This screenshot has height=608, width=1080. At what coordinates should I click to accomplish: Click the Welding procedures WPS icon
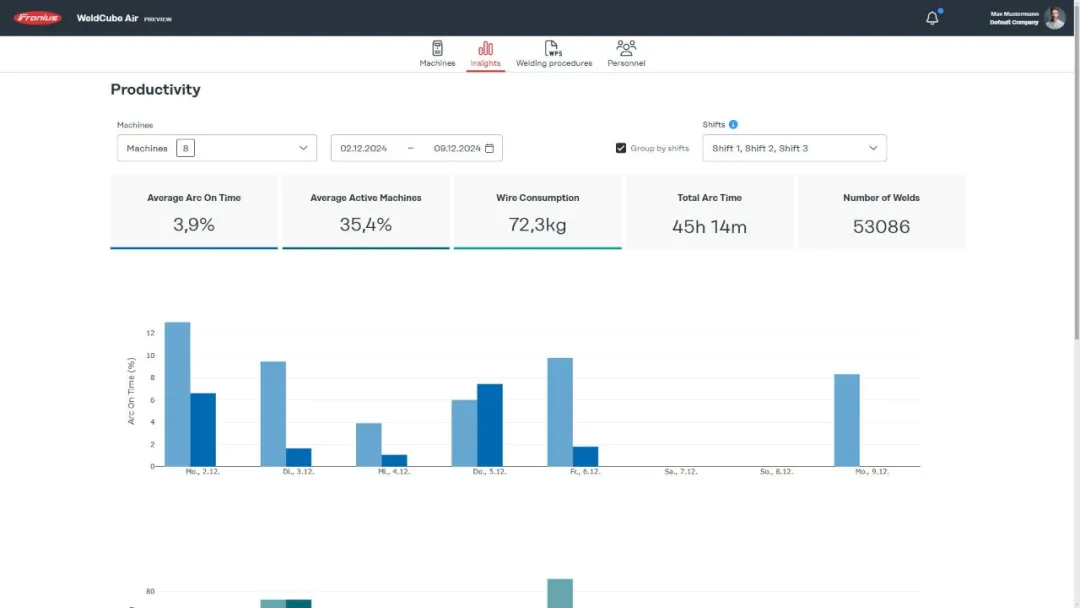(x=553, y=48)
